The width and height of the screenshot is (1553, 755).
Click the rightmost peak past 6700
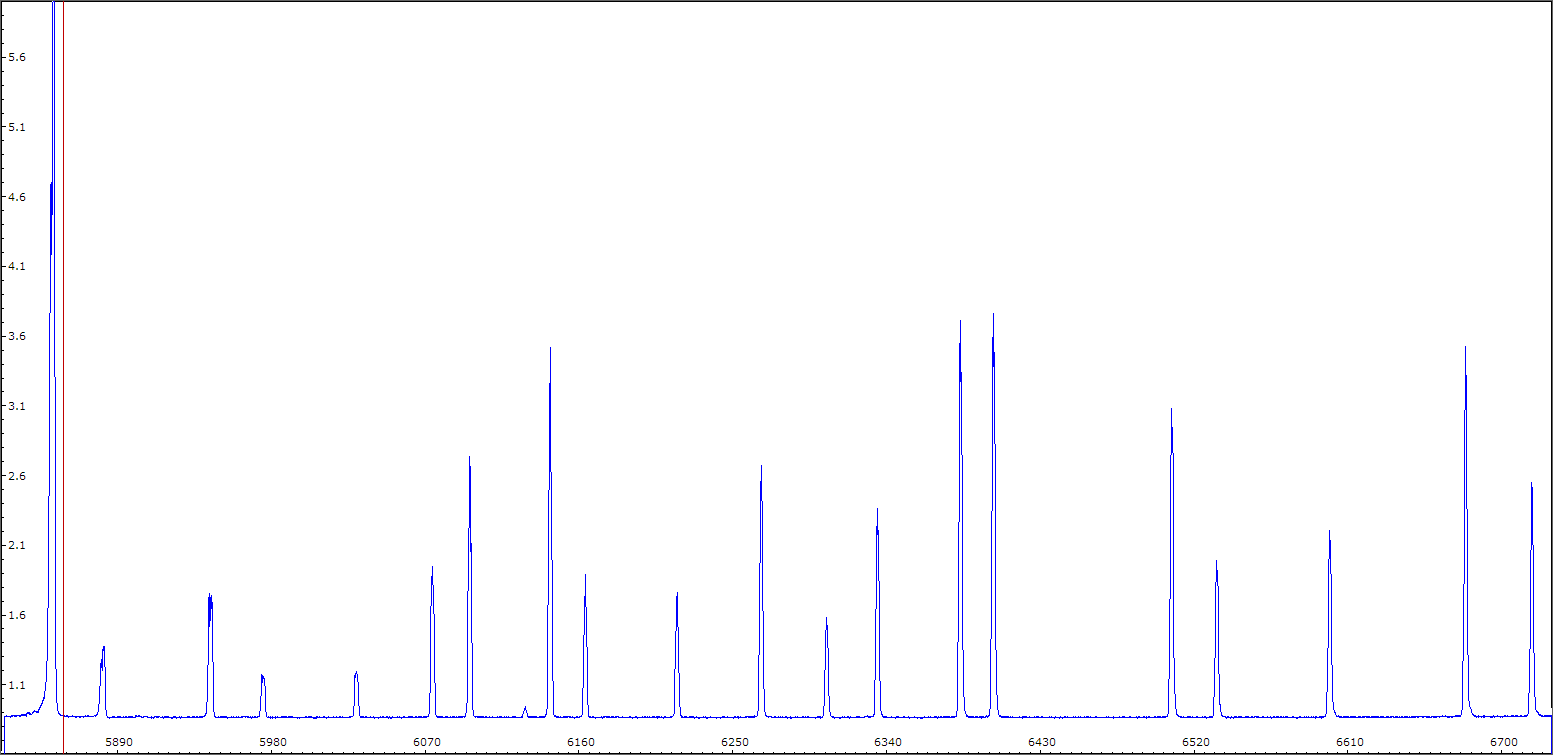[1531, 485]
